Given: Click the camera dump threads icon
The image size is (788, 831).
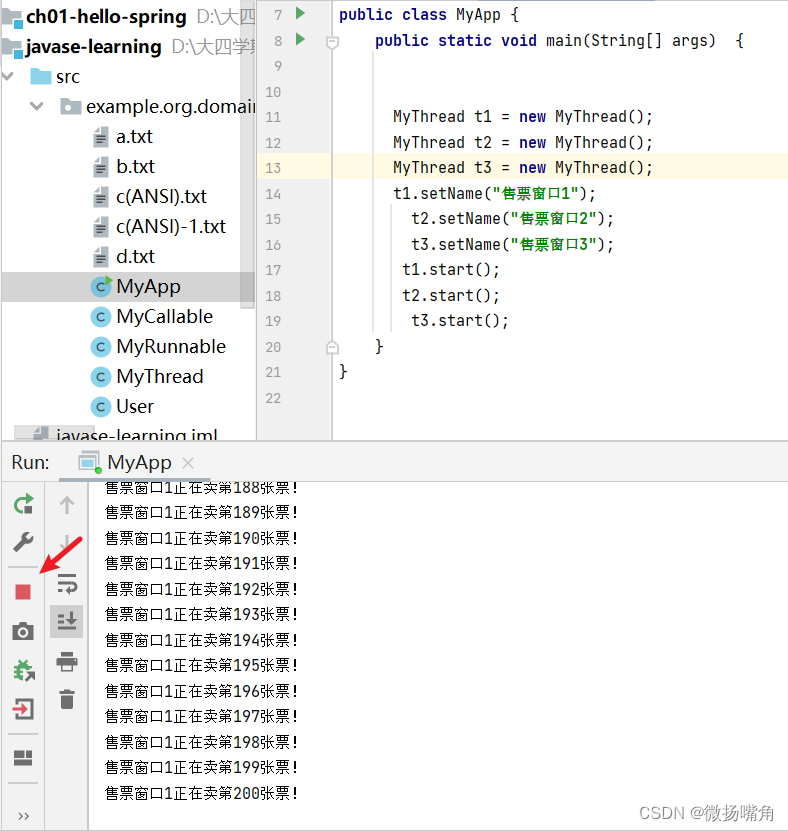Looking at the screenshot, I should tap(23, 631).
